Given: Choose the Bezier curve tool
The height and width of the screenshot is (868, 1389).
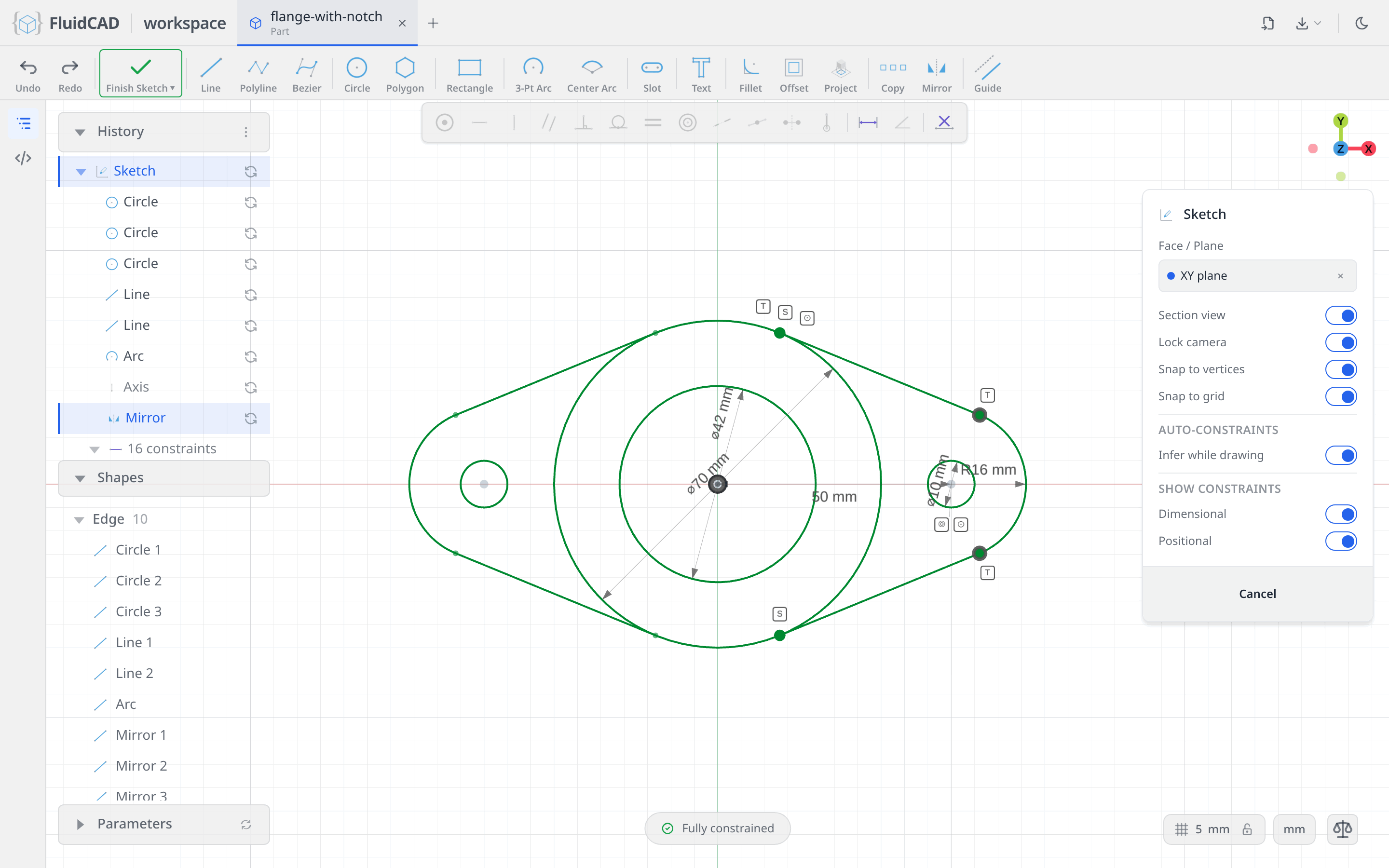Looking at the screenshot, I should pyautogui.click(x=307, y=74).
